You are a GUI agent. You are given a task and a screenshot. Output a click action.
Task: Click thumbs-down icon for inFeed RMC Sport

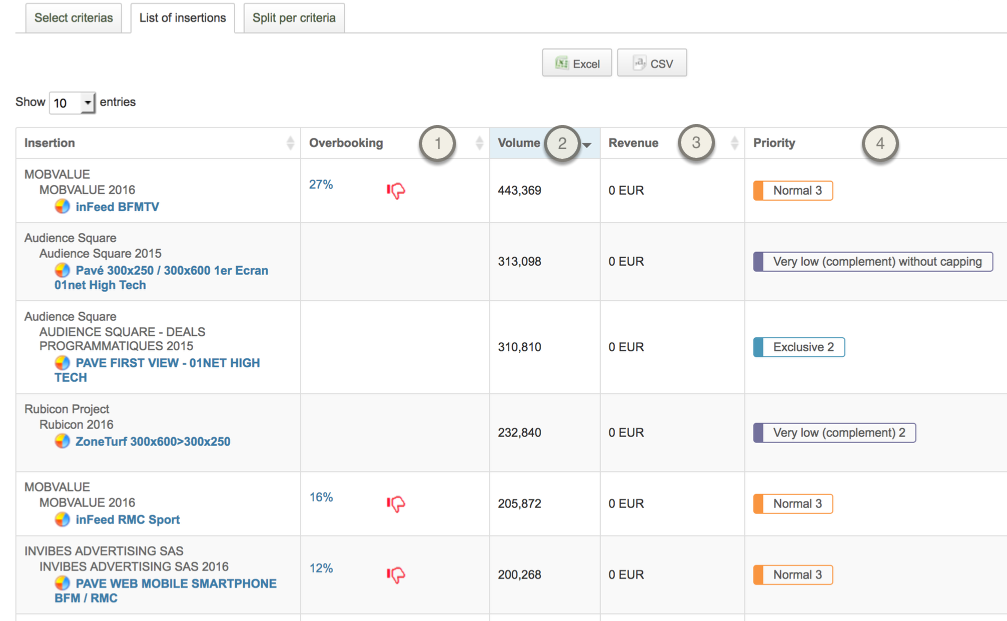pos(396,504)
